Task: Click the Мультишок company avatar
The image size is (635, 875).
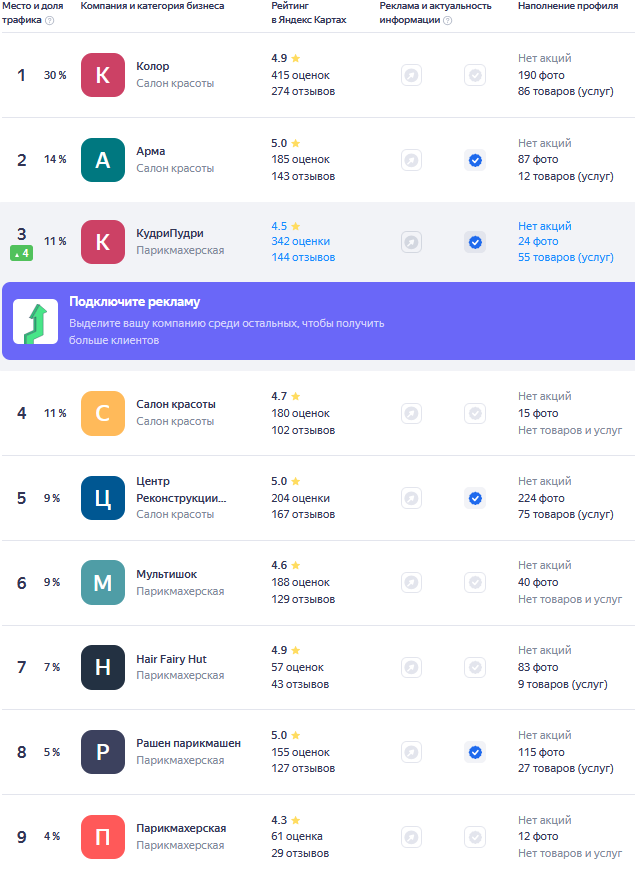Action: coord(103,583)
